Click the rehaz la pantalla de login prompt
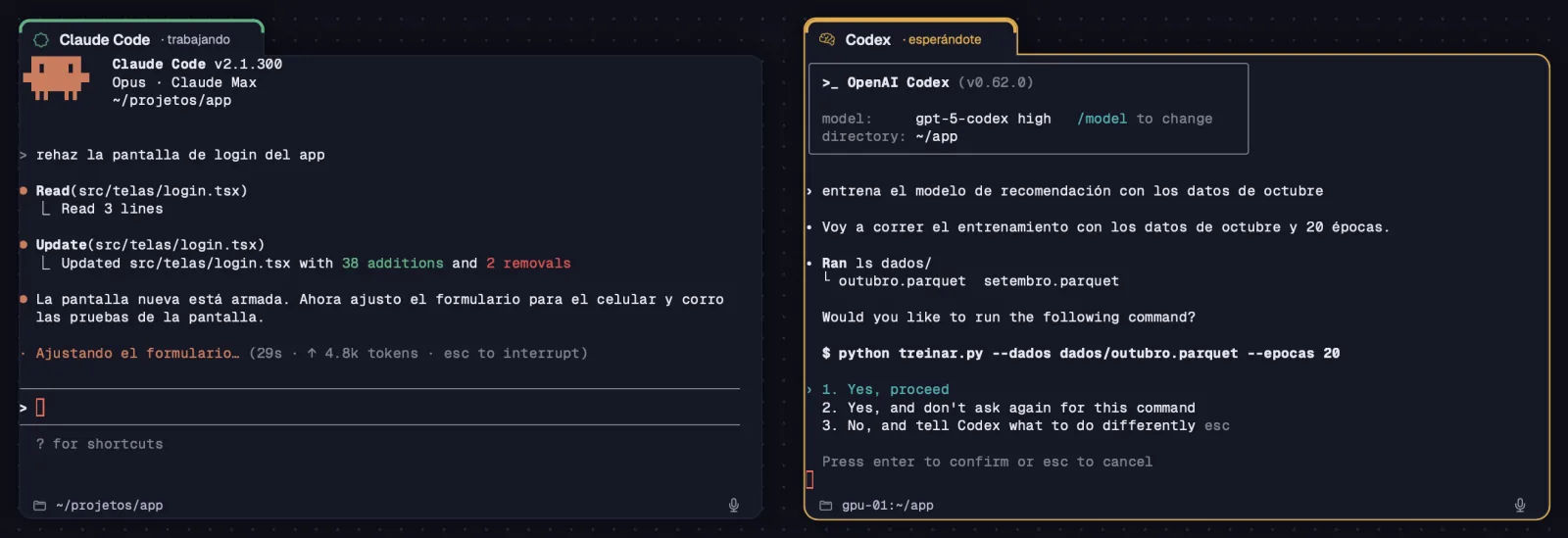This screenshot has height=538, width=1568. click(180, 155)
